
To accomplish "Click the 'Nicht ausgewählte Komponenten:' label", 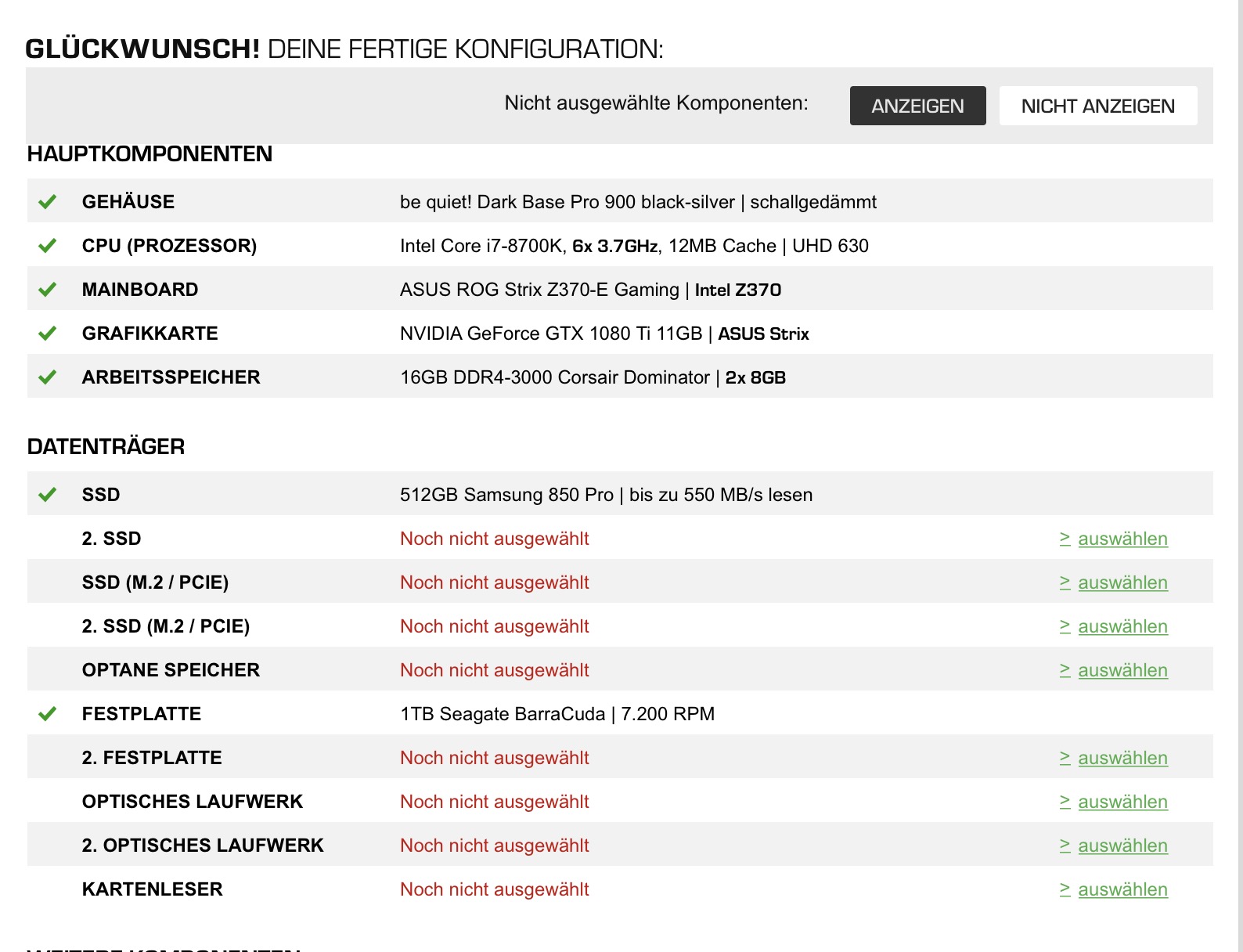I will pos(656,103).
